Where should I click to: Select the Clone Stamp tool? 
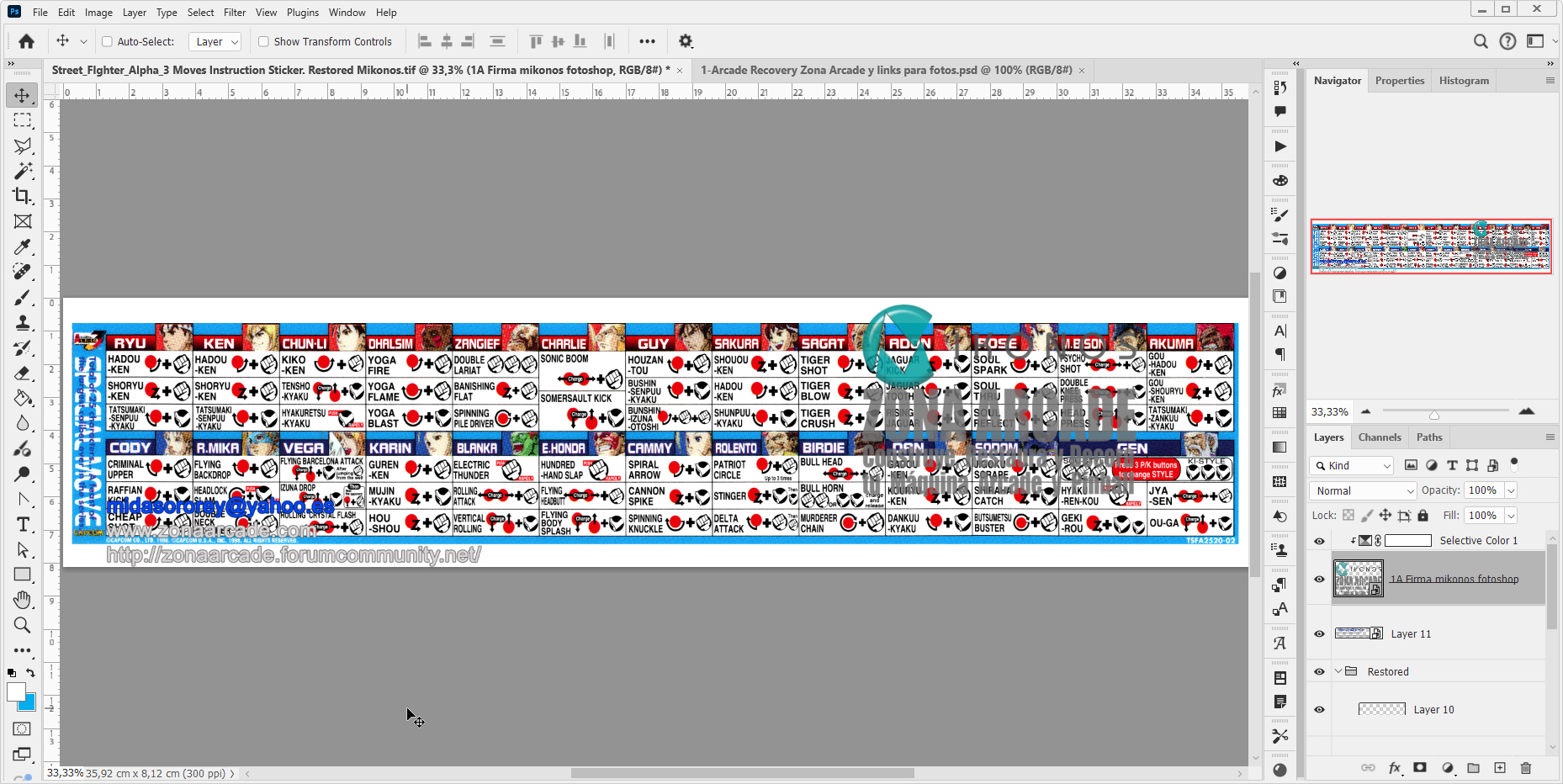23,323
